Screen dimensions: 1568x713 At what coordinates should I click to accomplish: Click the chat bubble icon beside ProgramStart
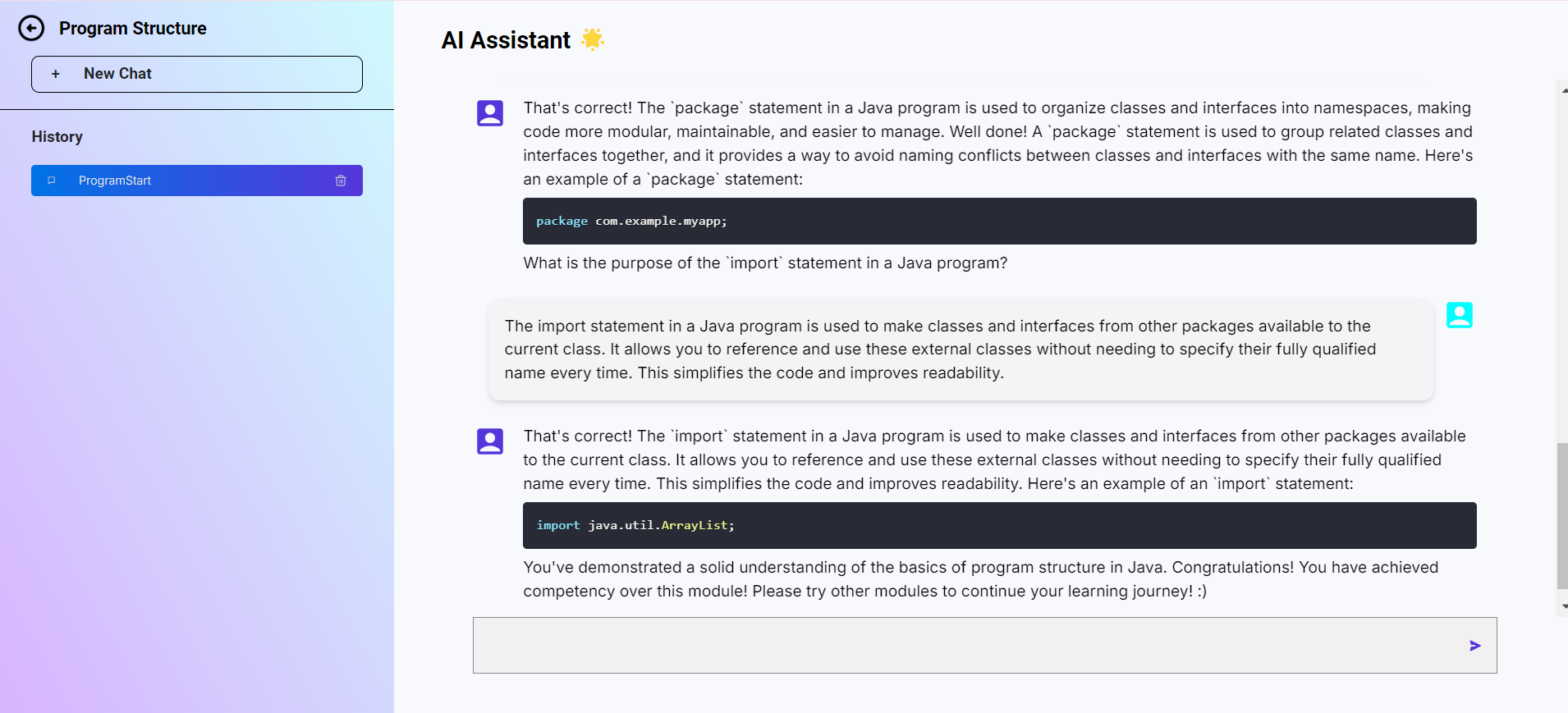(52, 181)
